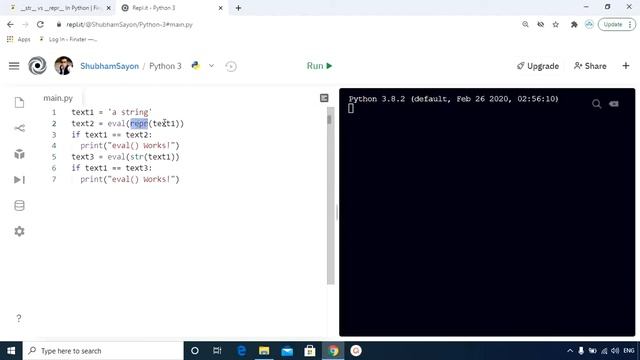Open Mail app from taskbar
The height and width of the screenshot is (360, 640).
pyautogui.click(x=287, y=351)
